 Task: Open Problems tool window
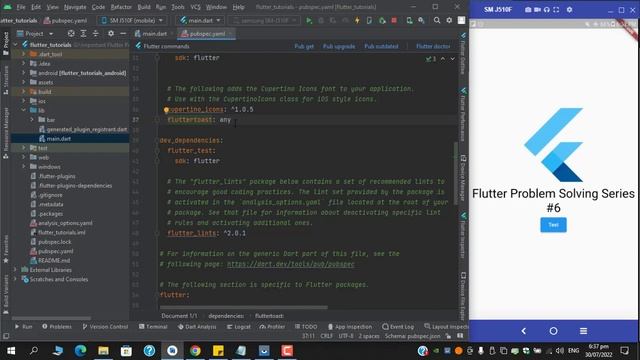point(57,327)
